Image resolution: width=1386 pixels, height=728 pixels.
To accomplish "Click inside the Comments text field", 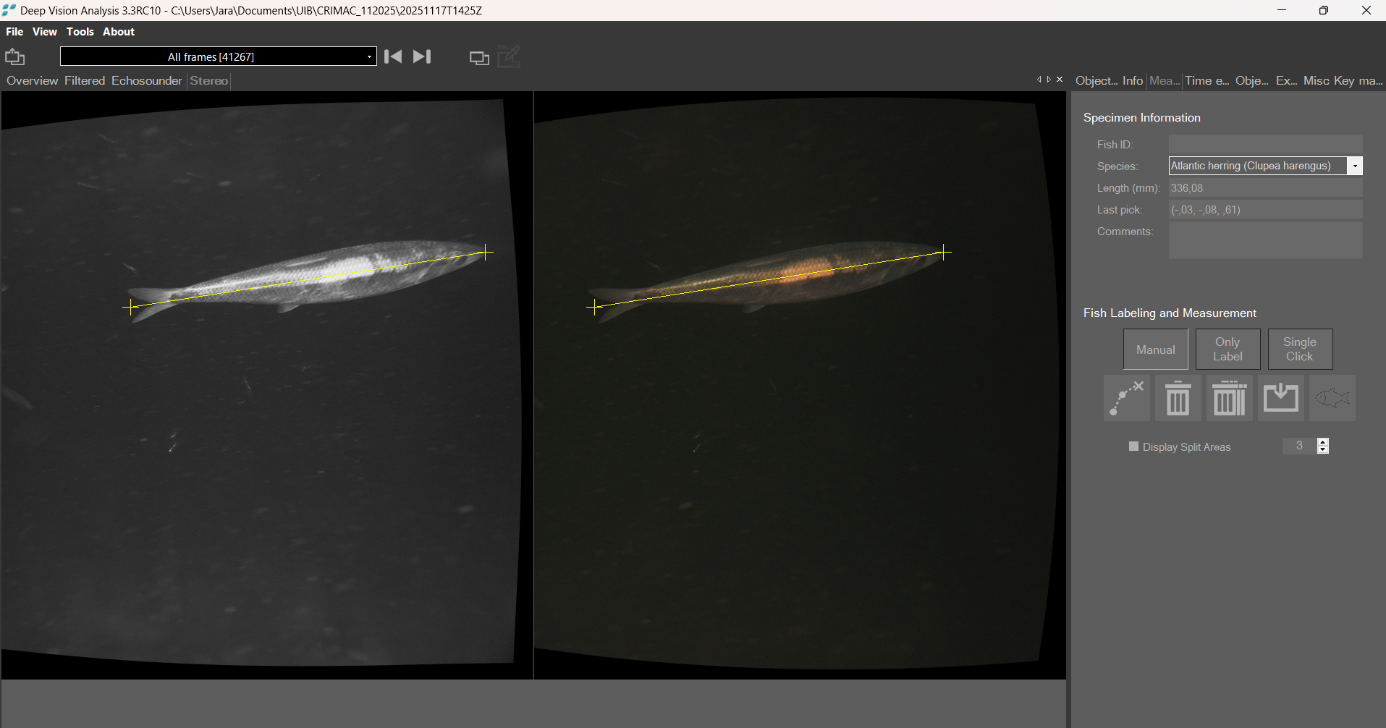I will 1265,240.
